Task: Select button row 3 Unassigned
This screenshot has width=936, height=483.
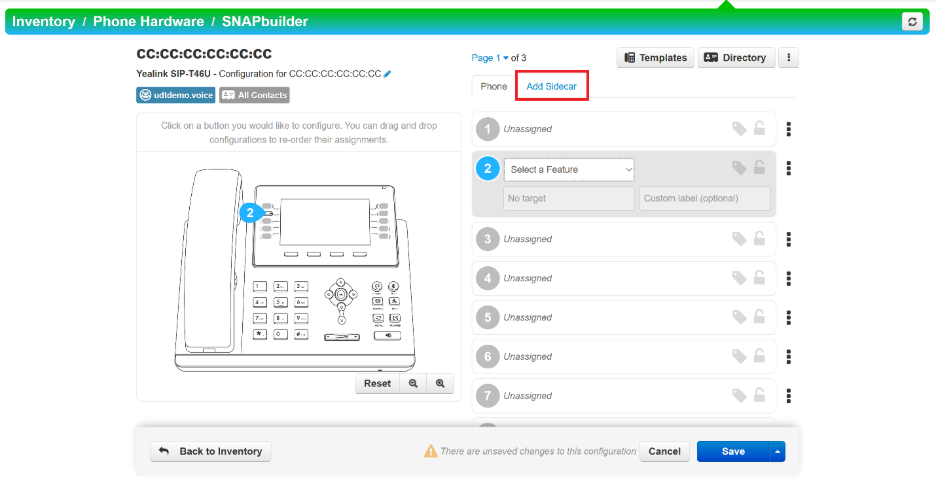Action: click(624, 239)
